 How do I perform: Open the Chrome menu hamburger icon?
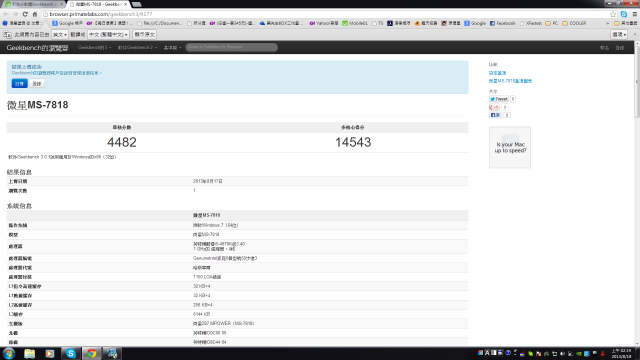coord(635,14)
